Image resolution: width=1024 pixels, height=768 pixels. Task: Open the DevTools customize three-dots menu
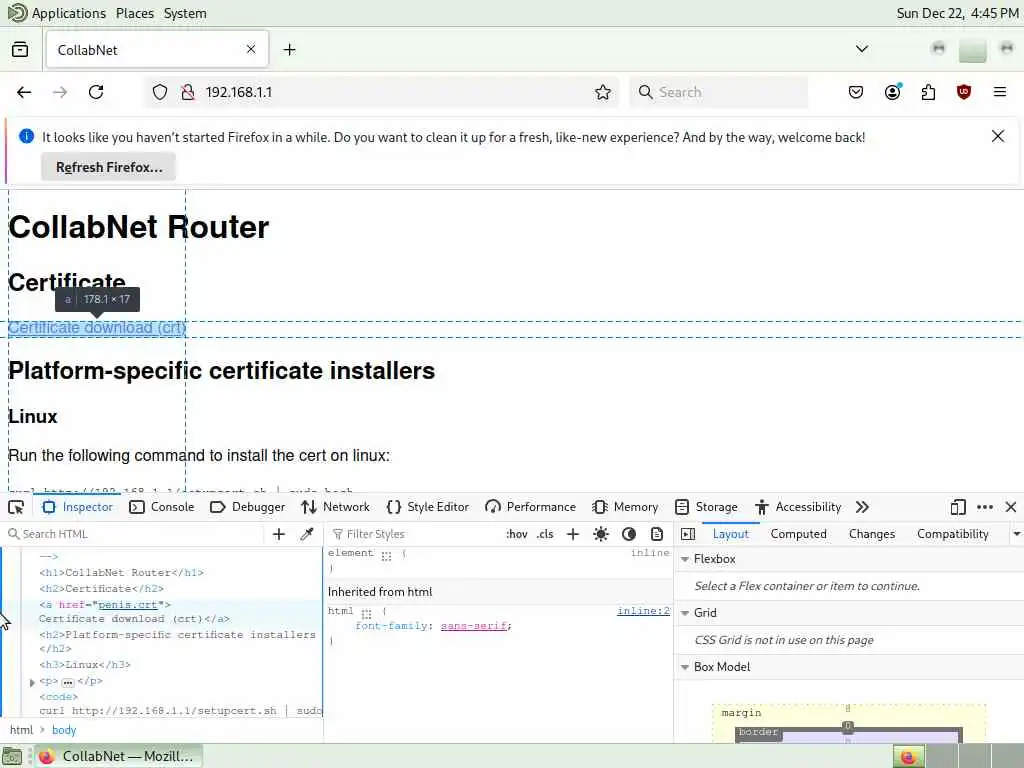coord(985,507)
